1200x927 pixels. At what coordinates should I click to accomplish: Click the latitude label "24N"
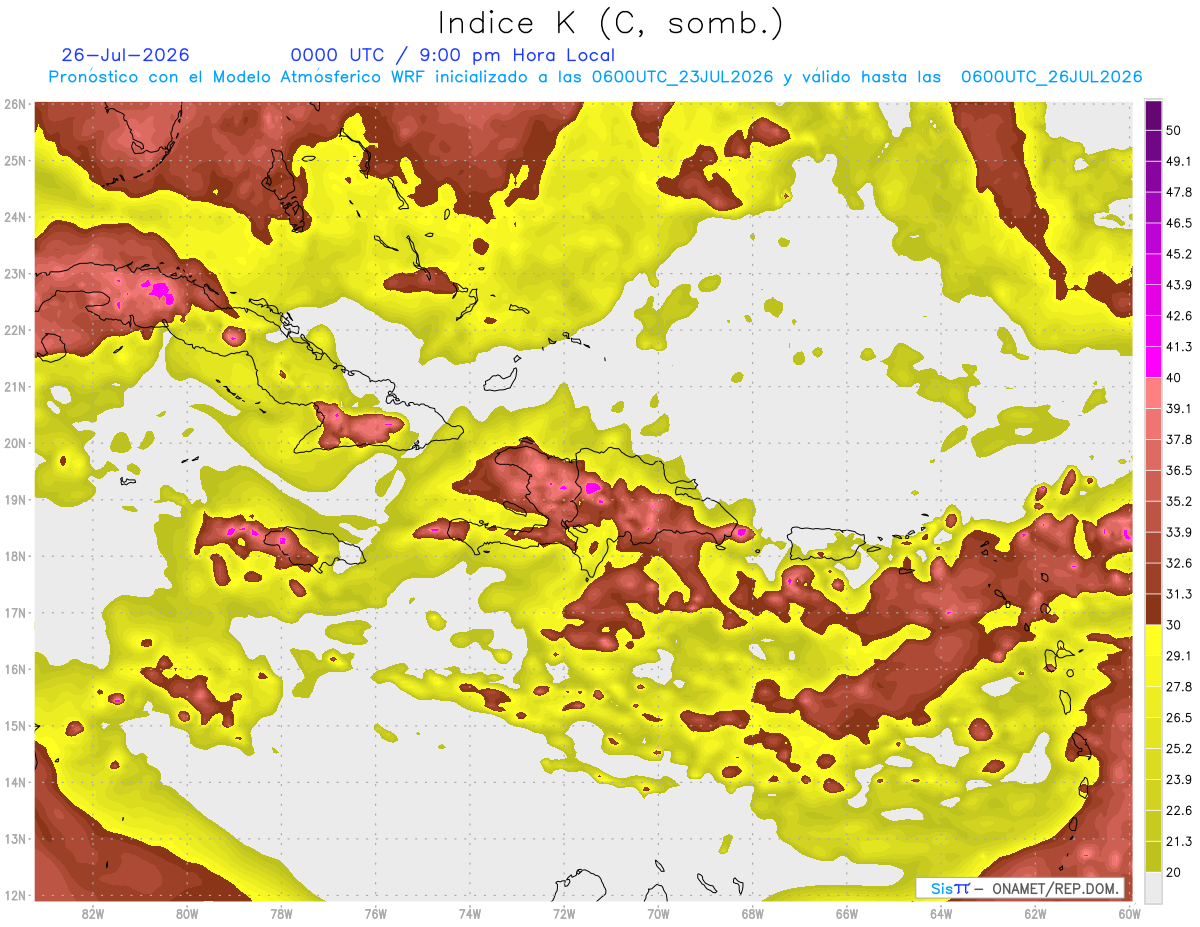pyautogui.click(x=16, y=217)
